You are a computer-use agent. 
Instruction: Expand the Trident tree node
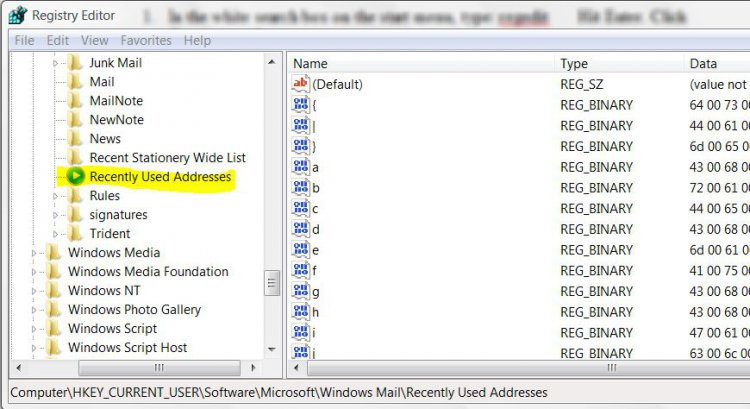click(x=55, y=234)
